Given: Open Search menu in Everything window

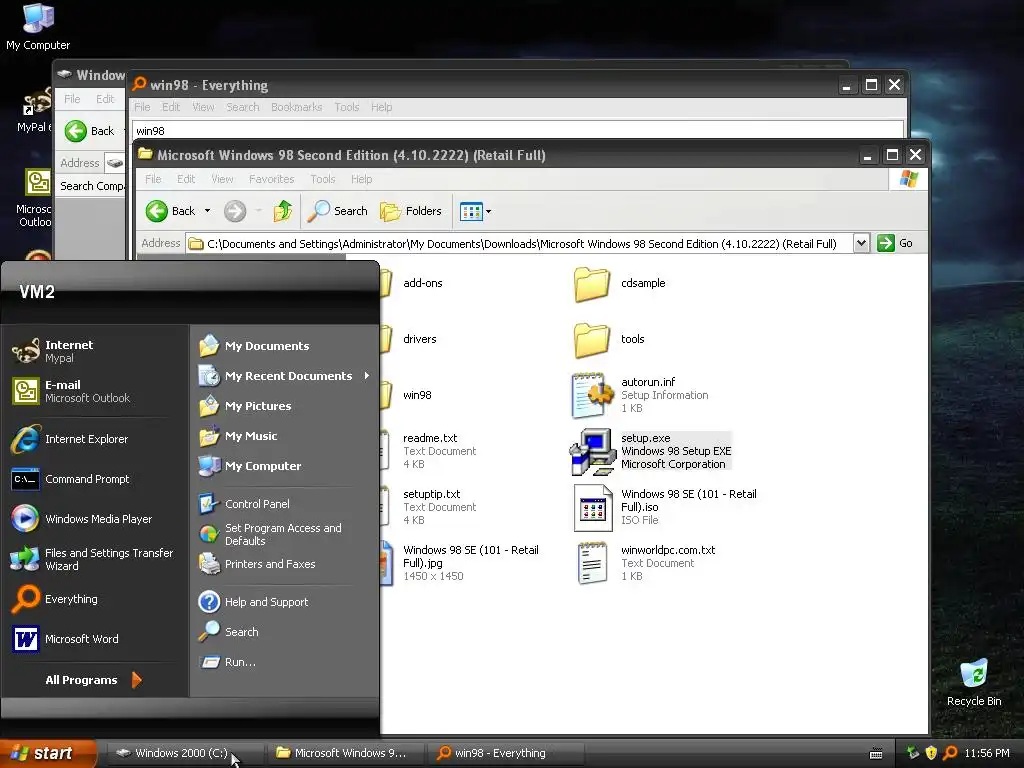Looking at the screenshot, I should [x=243, y=107].
